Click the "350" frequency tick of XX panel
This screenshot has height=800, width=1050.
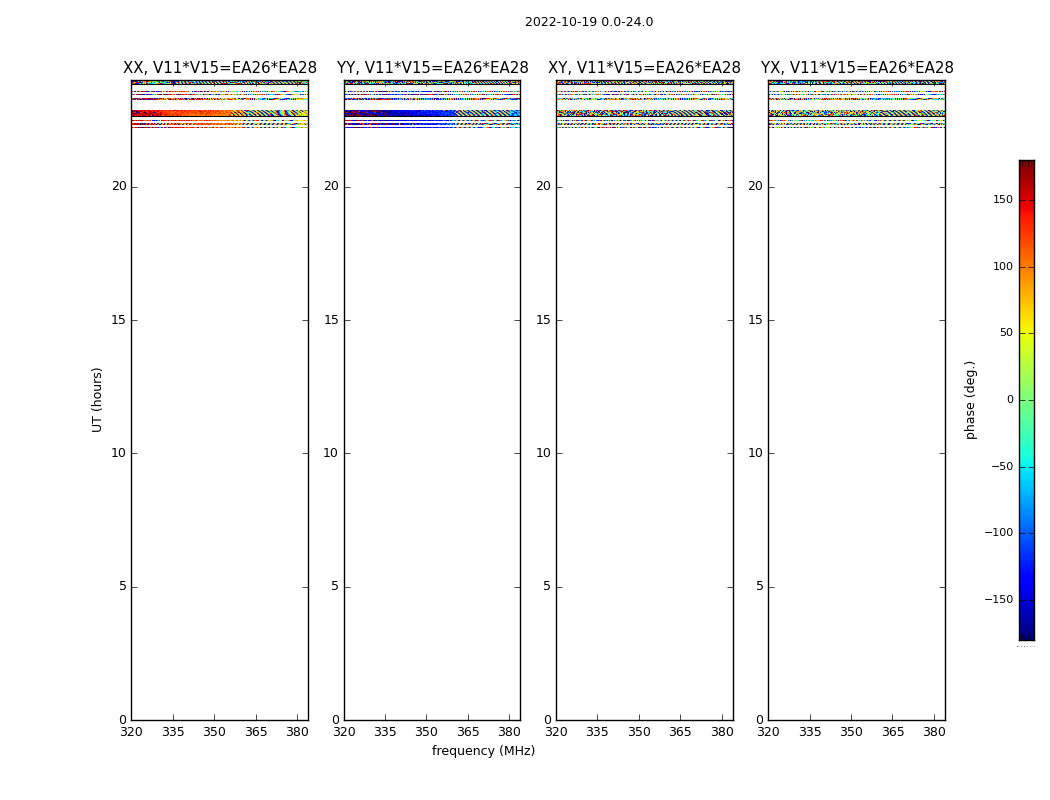point(214,732)
